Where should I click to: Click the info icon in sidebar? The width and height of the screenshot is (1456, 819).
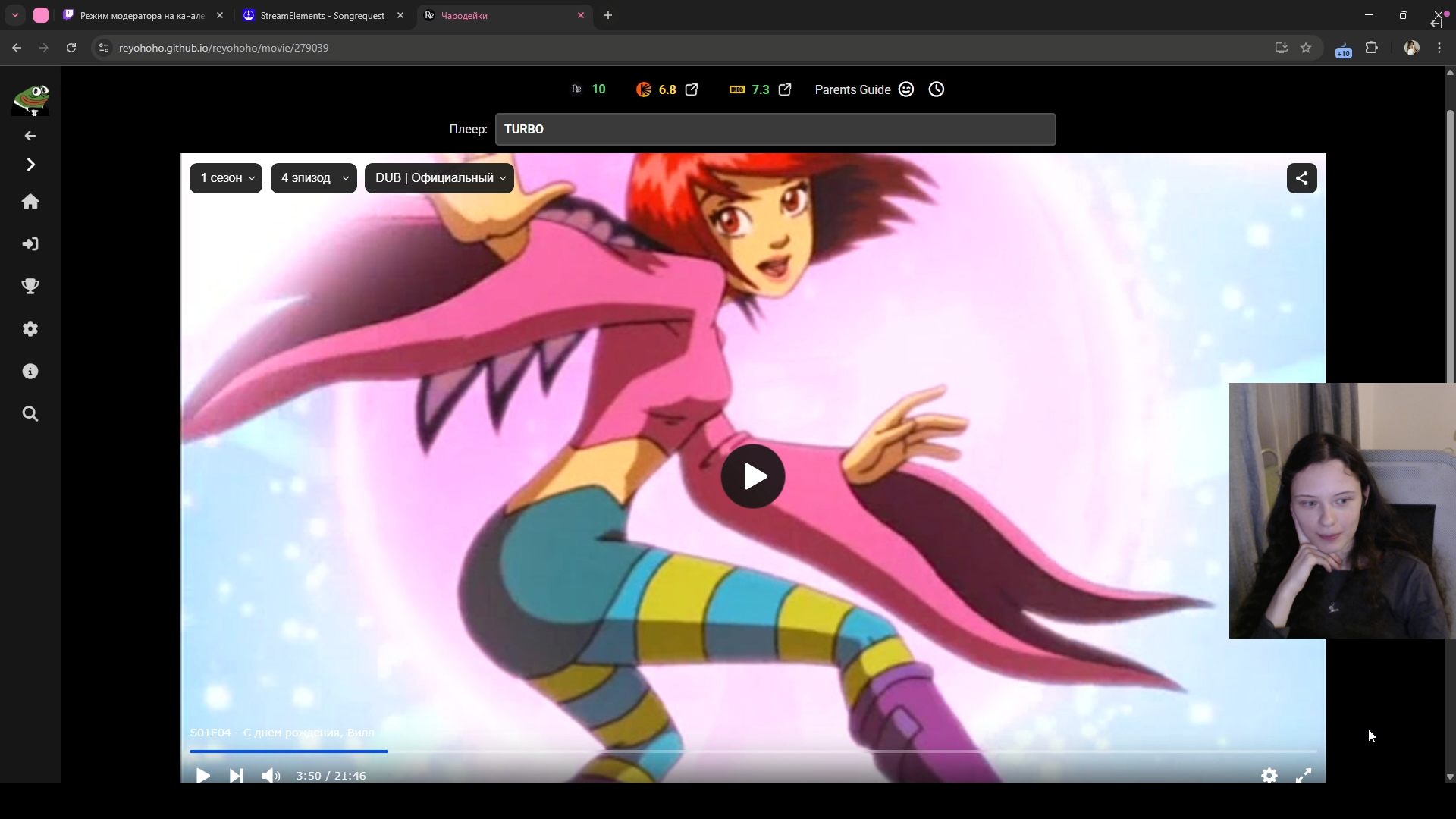click(30, 372)
